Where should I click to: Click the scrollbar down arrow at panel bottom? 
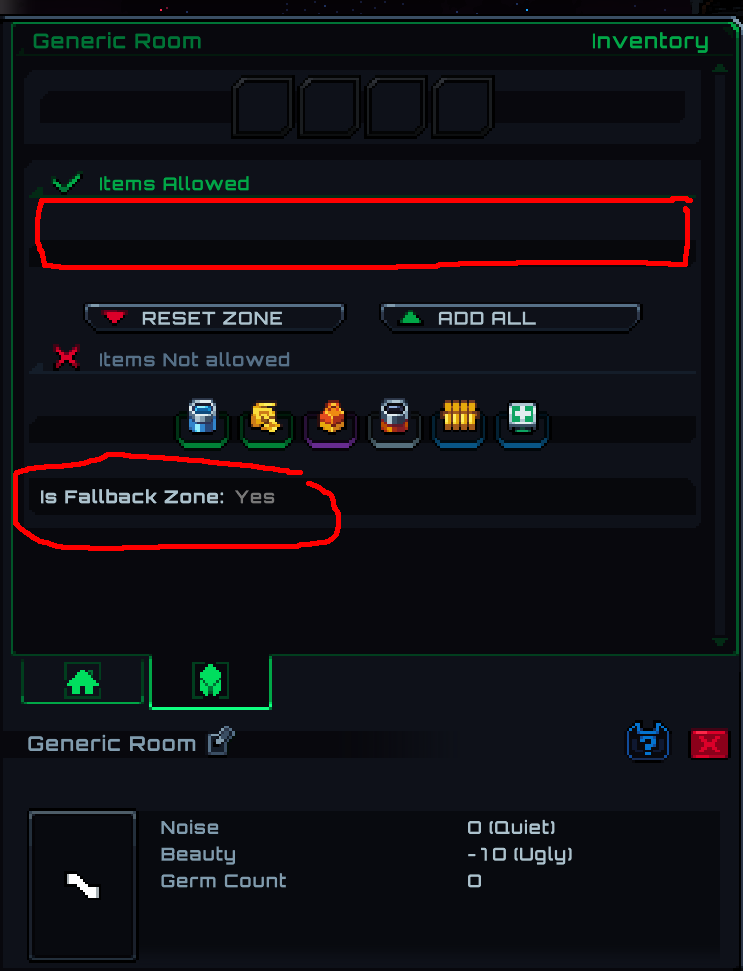point(719,642)
